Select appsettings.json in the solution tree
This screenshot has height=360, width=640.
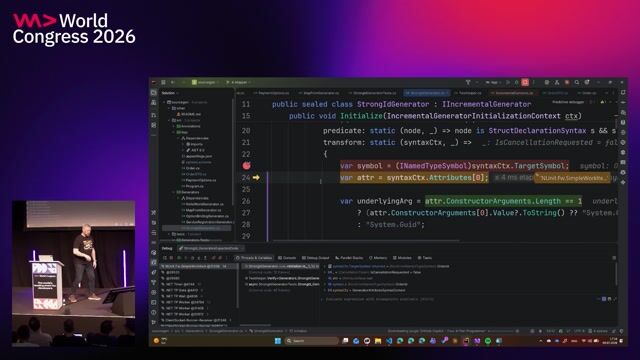[x=198, y=156]
